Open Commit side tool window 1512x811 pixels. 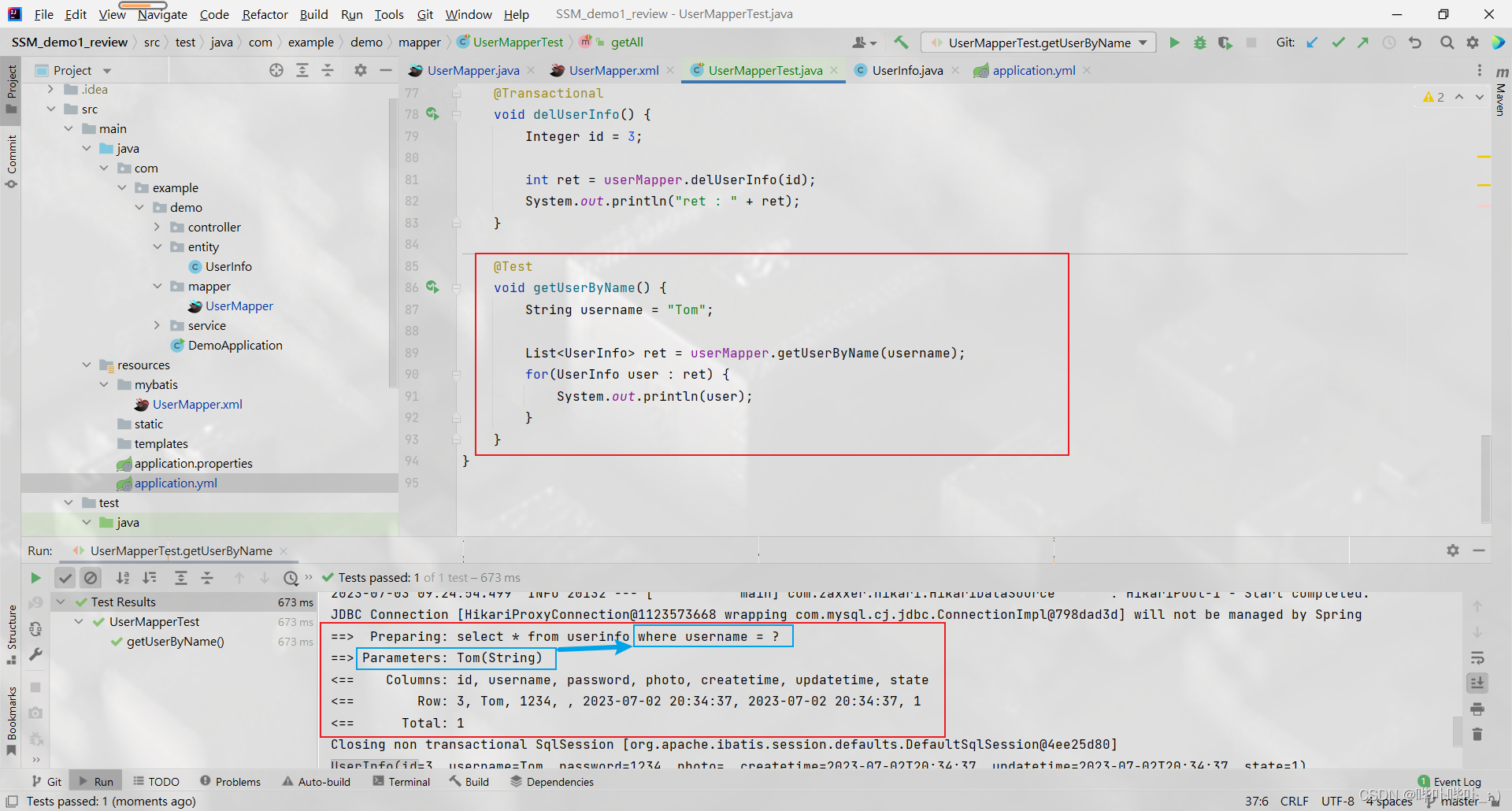point(11,161)
